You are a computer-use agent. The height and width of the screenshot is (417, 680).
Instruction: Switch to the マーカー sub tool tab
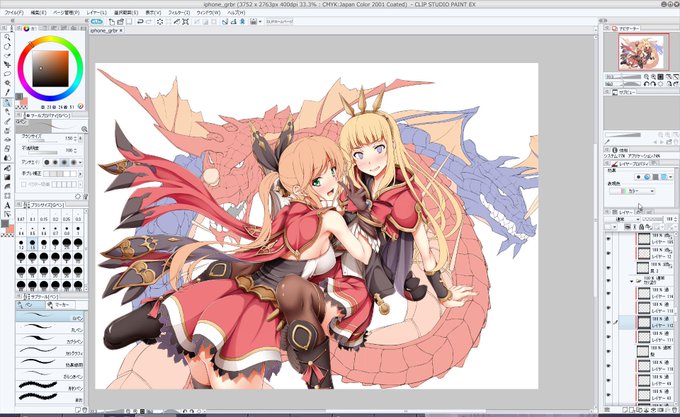point(61,305)
